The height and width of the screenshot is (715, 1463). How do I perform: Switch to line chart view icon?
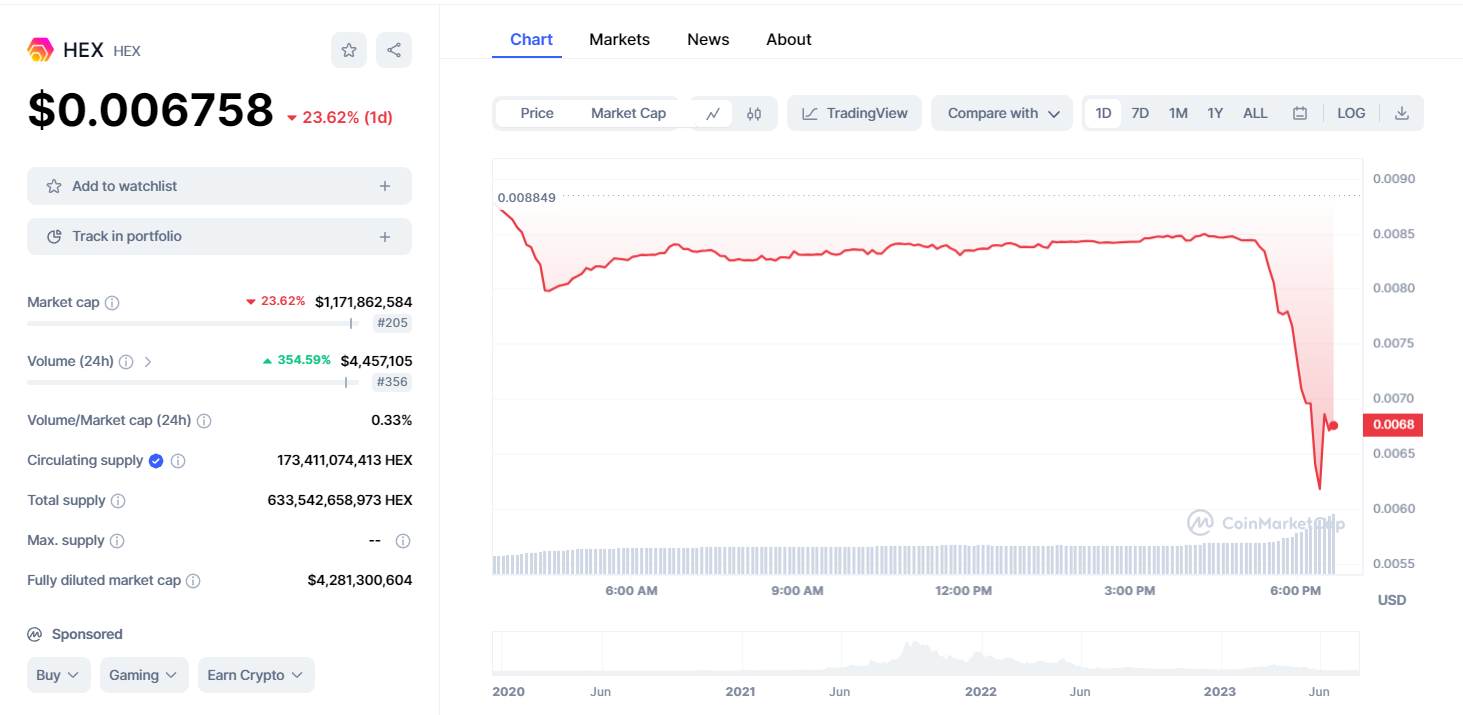713,113
